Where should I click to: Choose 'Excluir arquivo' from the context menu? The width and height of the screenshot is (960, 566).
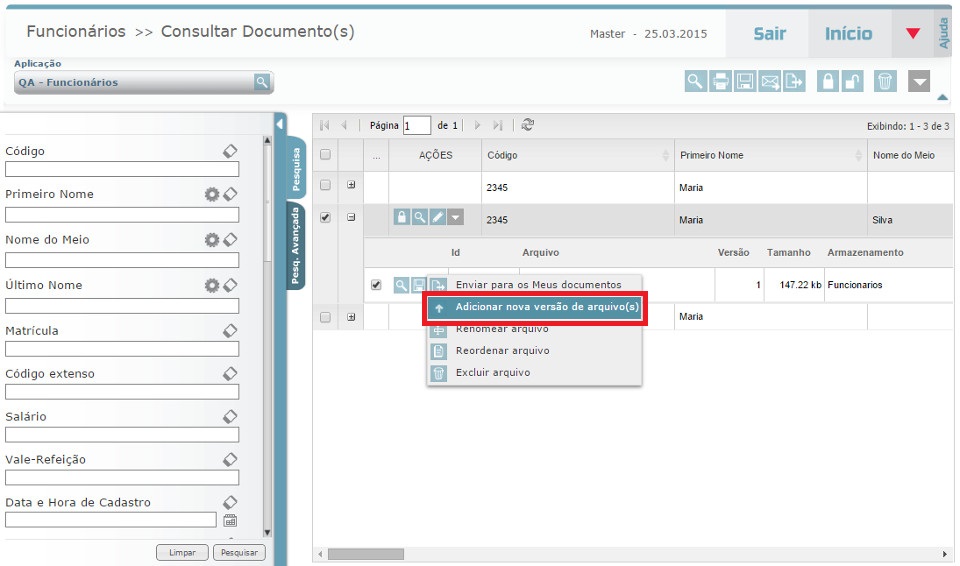492,373
